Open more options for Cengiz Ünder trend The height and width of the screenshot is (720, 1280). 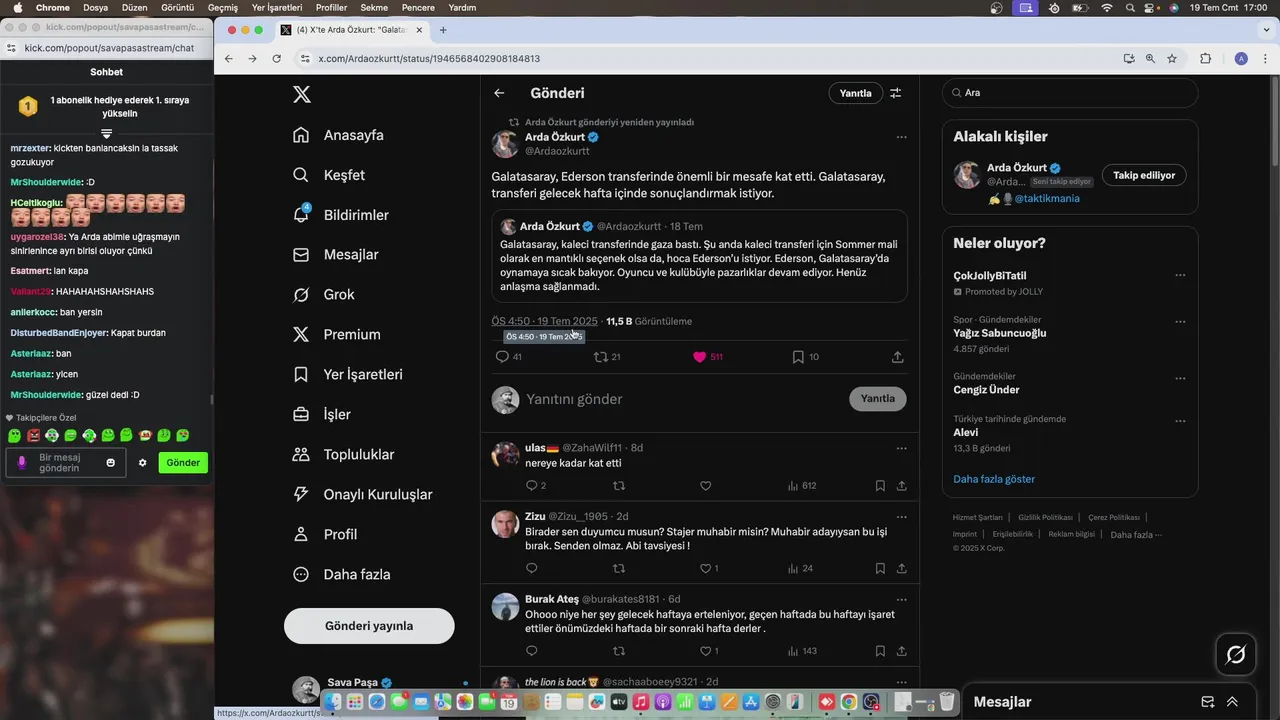(1180, 379)
